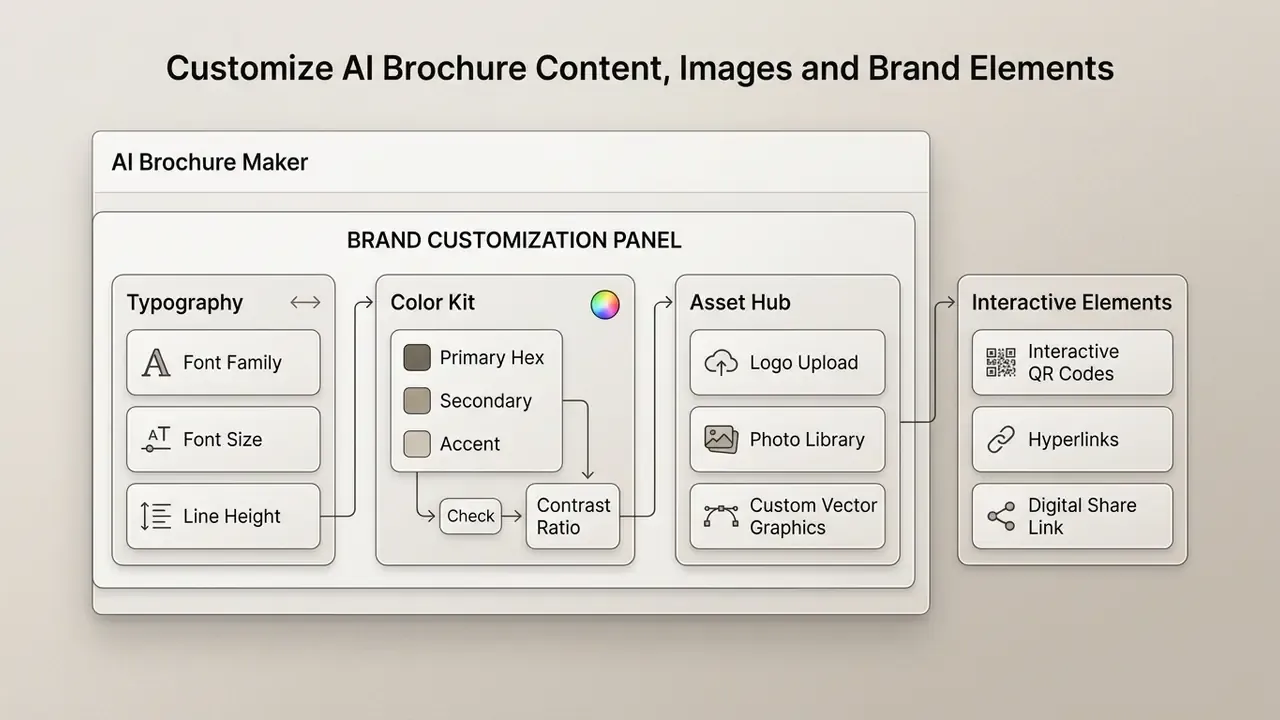Screen dimensions: 1280x720
Task: Select the Interactive QR Codes card
Action: pyautogui.click(x=1072, y=363)
